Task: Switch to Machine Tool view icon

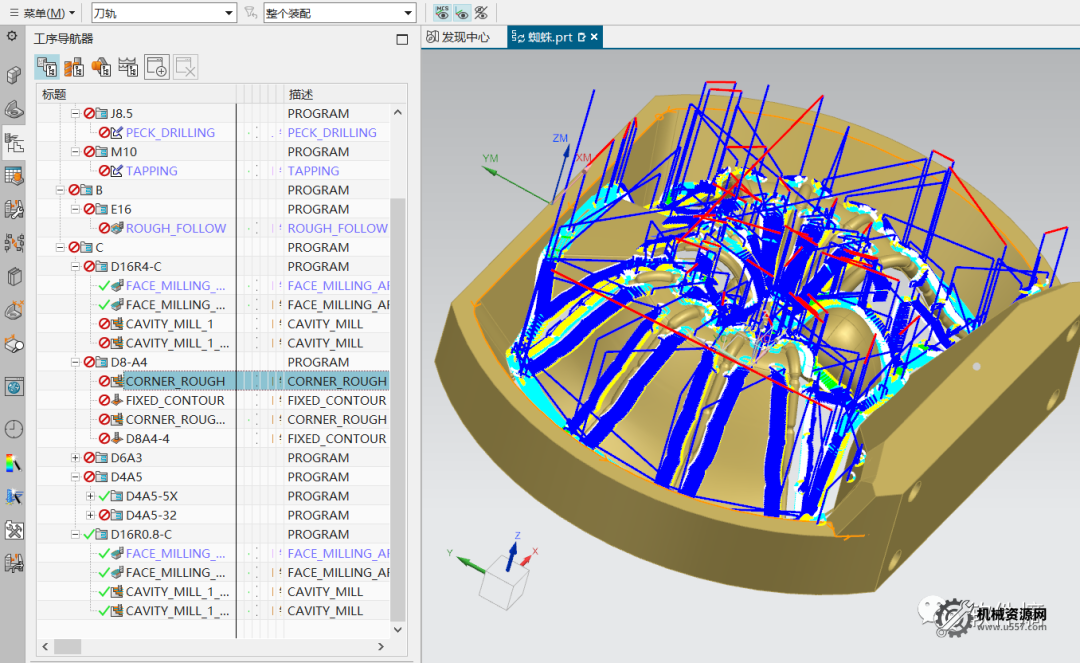Action: point(73,67)
